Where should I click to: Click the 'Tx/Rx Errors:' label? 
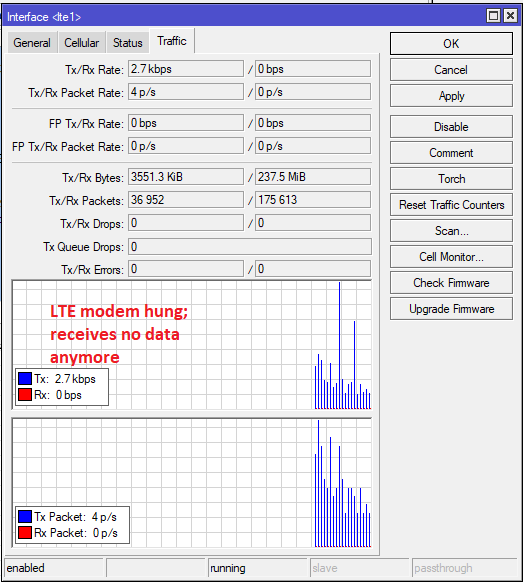[x=92, y=269]
